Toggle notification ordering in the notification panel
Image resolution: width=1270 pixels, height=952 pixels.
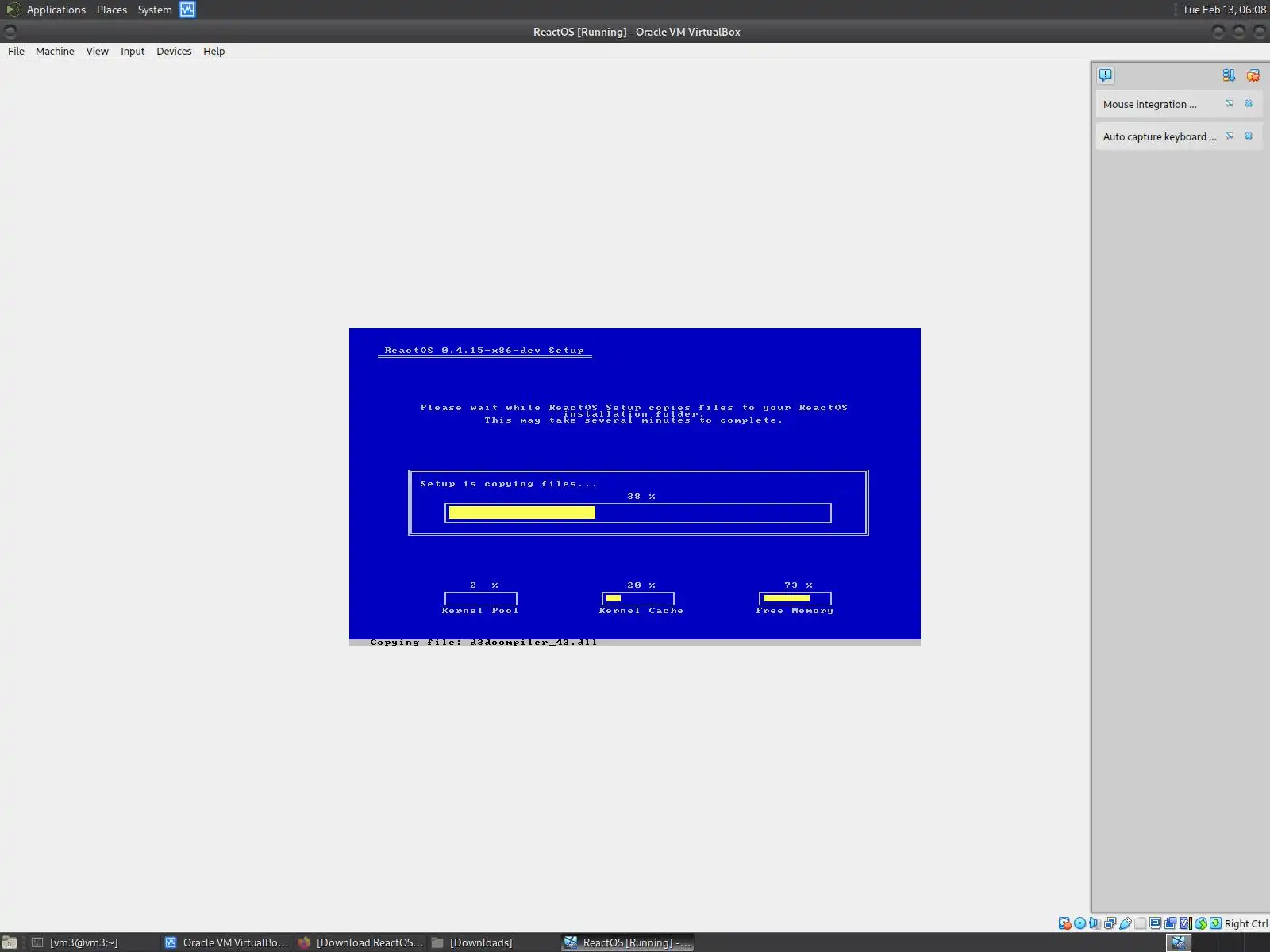[x=1229, y=75]
